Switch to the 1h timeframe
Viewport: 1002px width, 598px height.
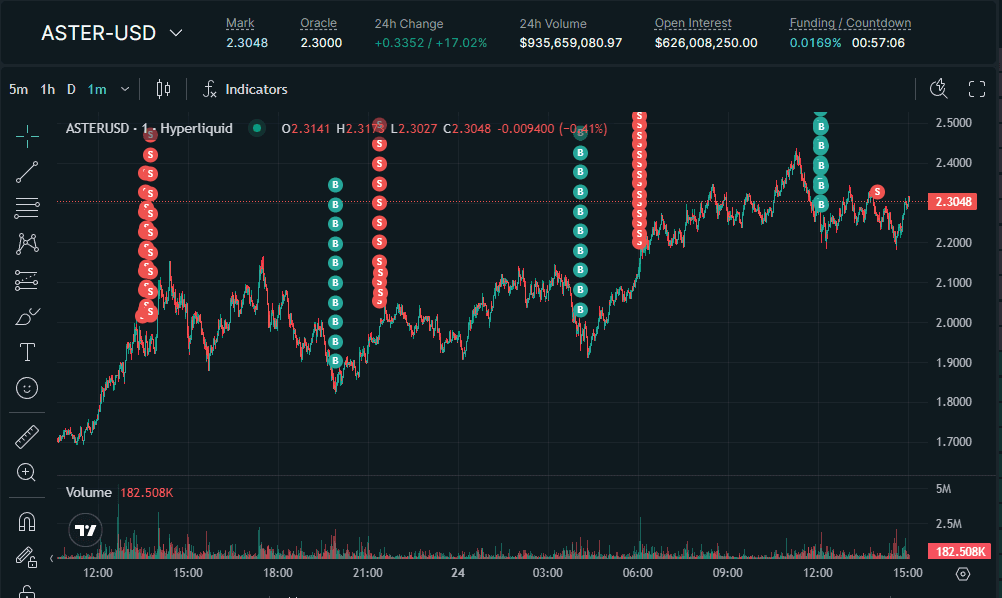pos(47,89)
